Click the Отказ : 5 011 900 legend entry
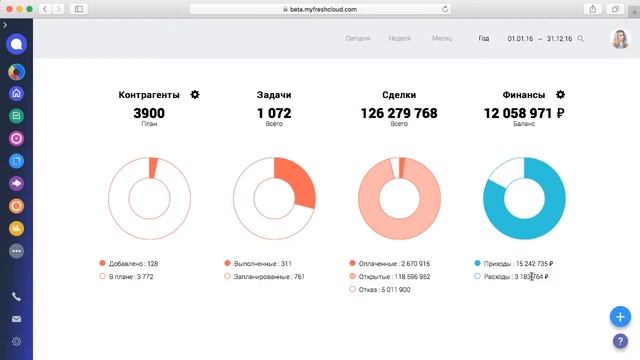This screenshot has height=360, width=640. pyautogui.click(x=380, y=290)
